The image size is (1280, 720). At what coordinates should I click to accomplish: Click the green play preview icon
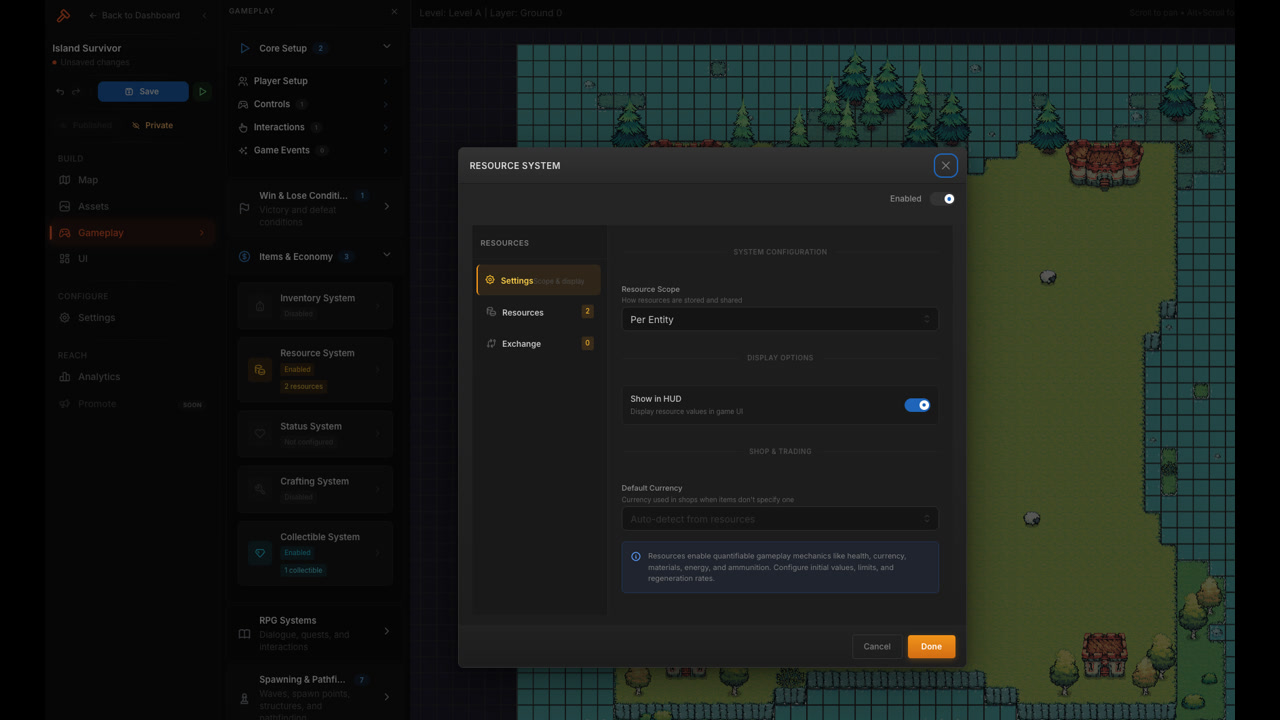(202, 91)
